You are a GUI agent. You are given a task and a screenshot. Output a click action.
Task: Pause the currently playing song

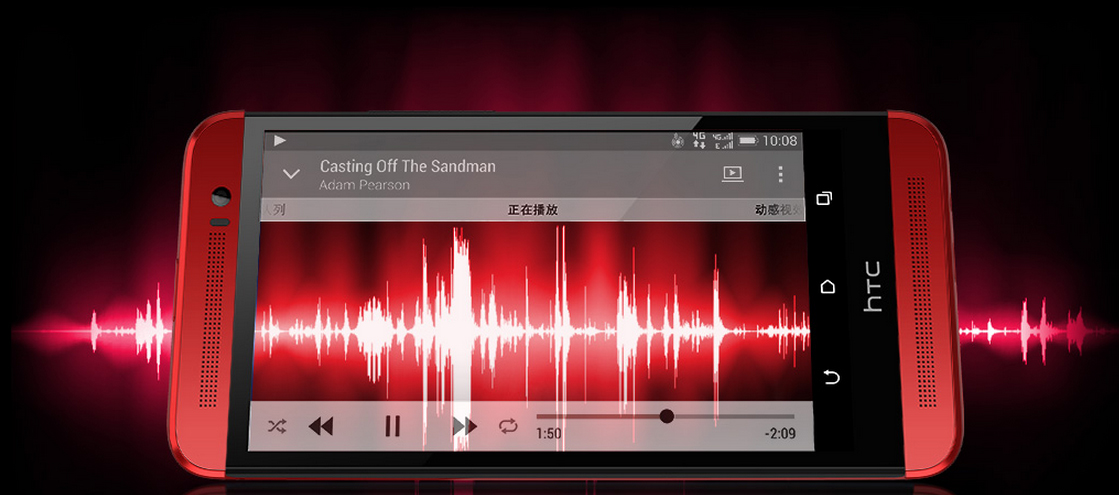pyautogui.click(x=392, y=427)
